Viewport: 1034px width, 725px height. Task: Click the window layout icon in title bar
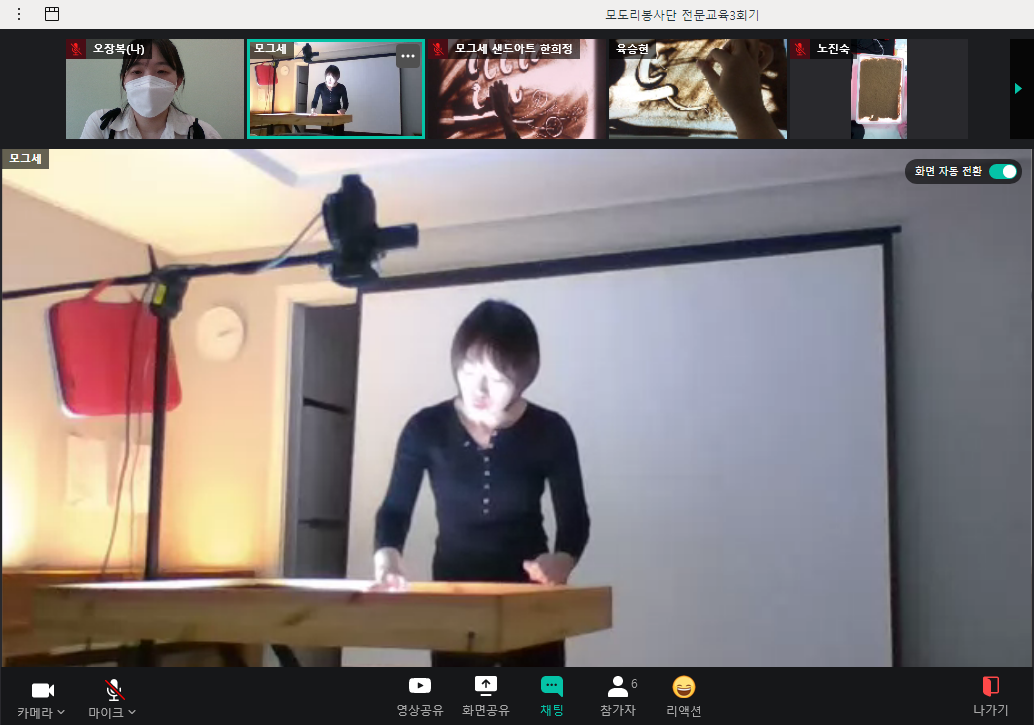(52, 14)
